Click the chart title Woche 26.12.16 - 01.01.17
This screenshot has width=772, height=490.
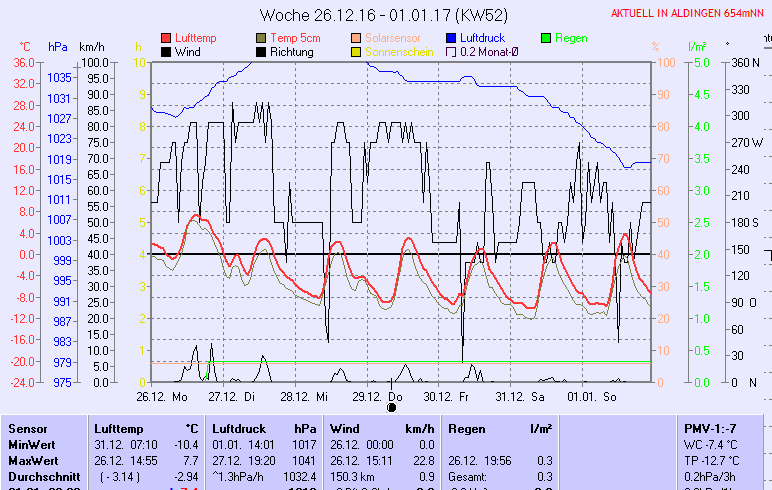click(383, 15)
